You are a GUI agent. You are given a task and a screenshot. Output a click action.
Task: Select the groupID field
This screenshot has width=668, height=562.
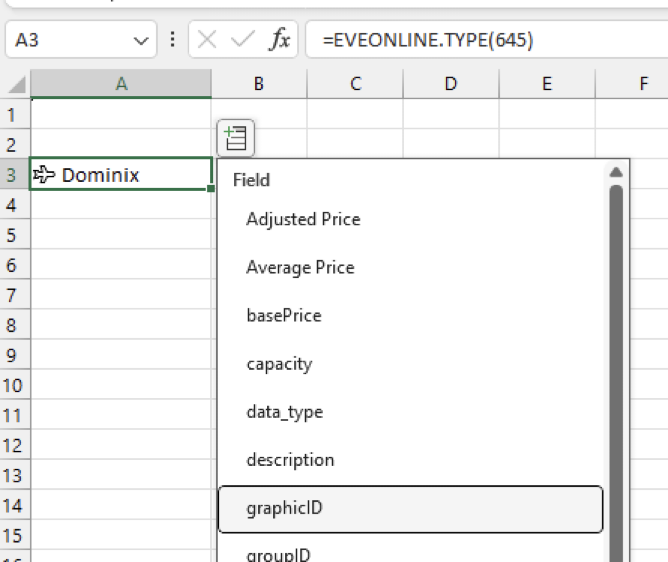411,550
